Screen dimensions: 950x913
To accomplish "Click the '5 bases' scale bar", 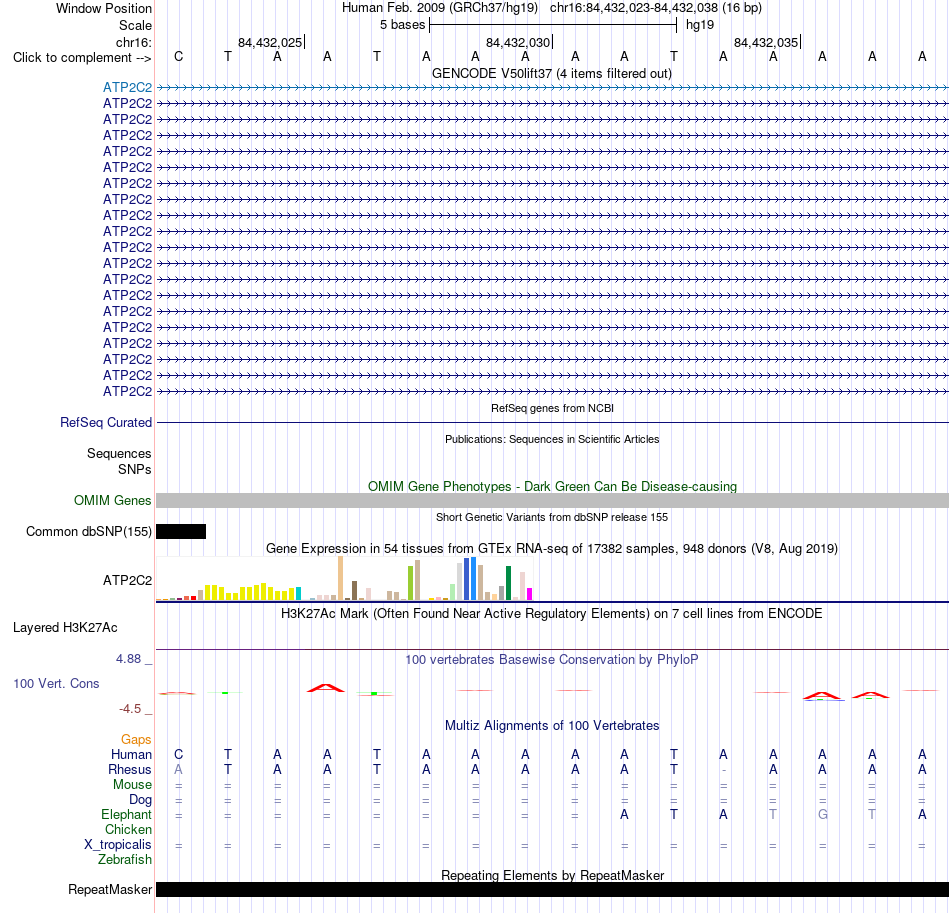I will (553, 25).
